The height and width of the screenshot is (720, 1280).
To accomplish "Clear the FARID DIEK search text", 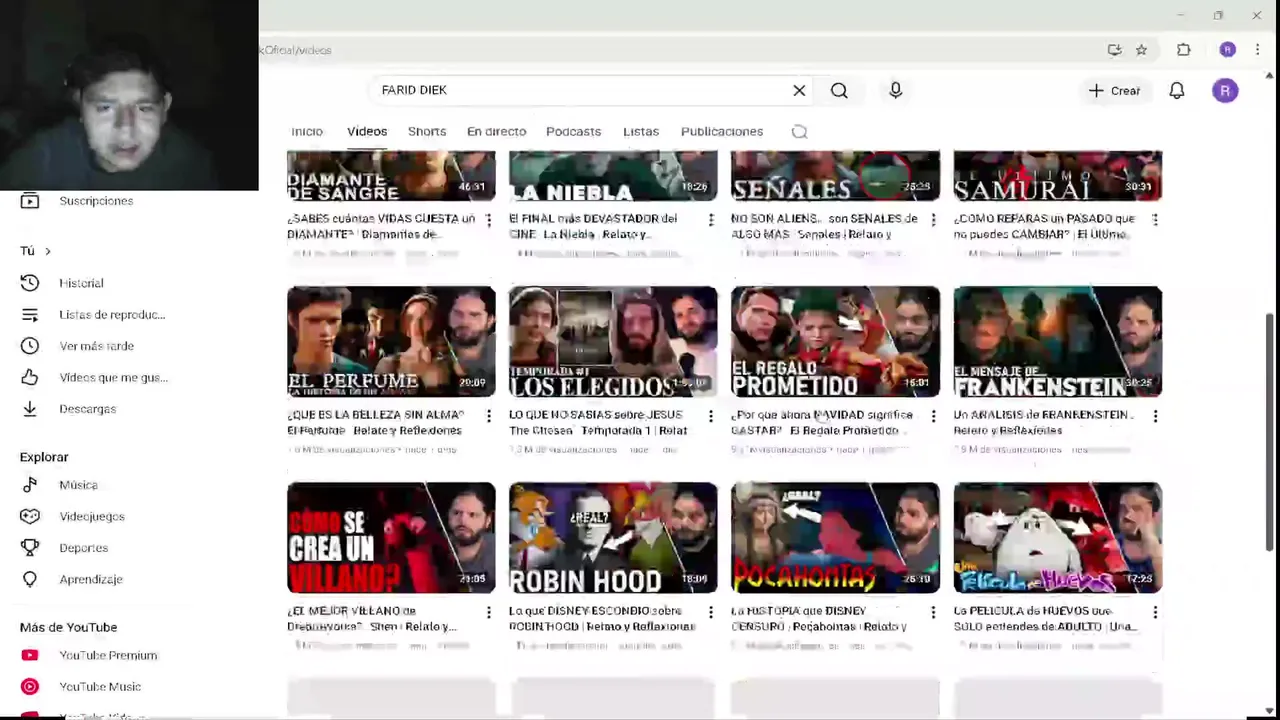I will pos(799,91).
